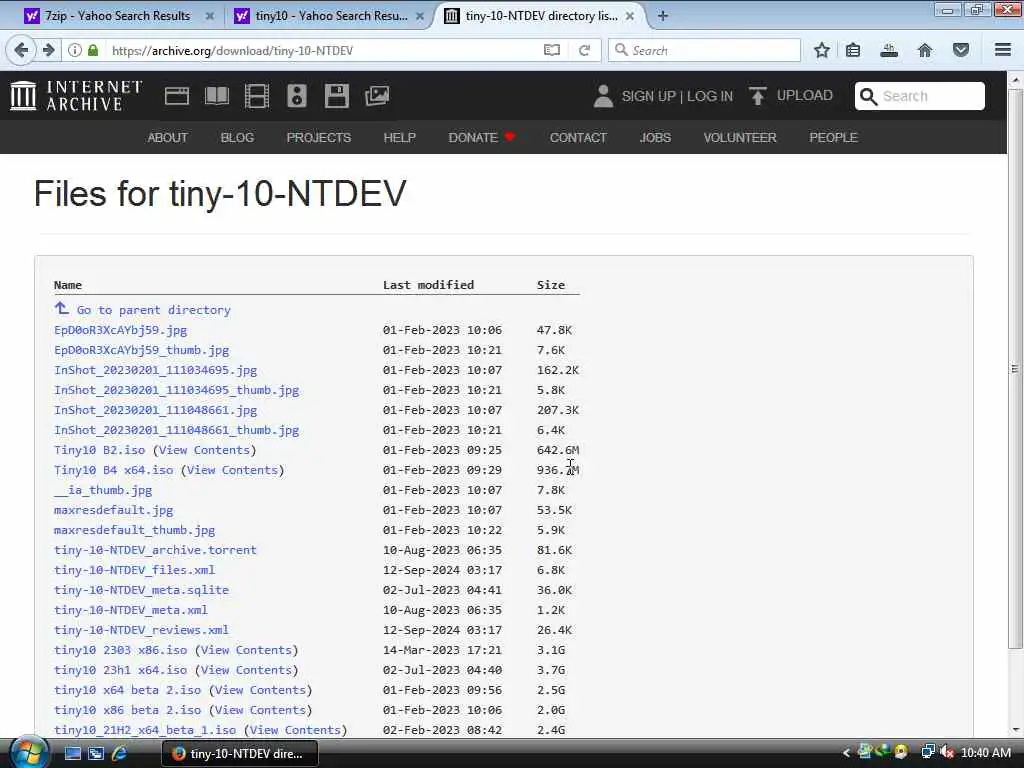Open InShot_20230201_111048661.jpg link
1024x768 pixels.
155,410
